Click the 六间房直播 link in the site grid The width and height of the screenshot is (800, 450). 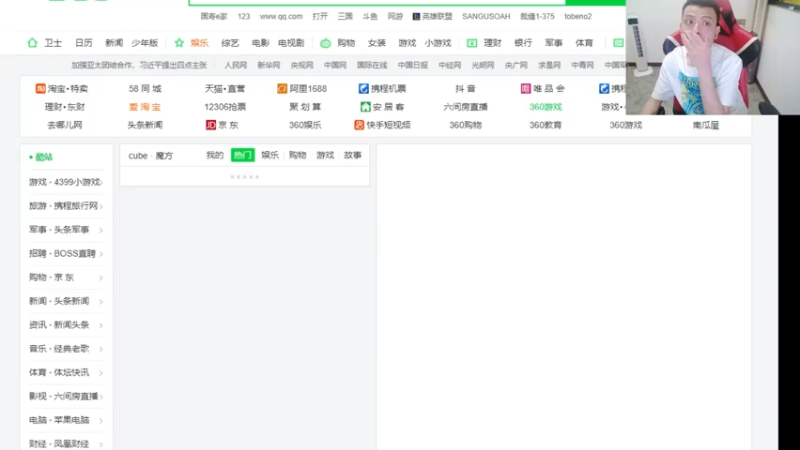point(465,107)
